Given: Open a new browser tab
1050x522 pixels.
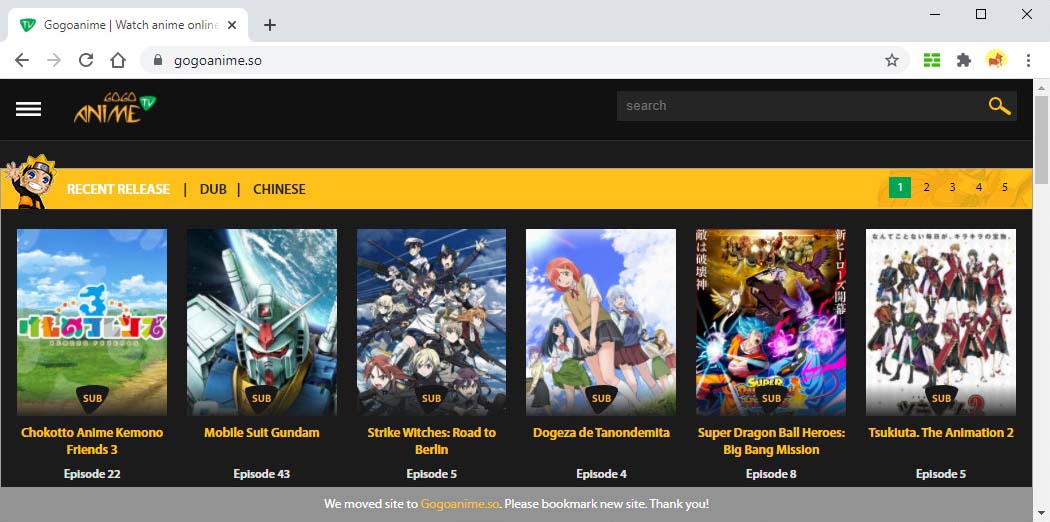Looking at the screenshot, I should pos(269,25).
